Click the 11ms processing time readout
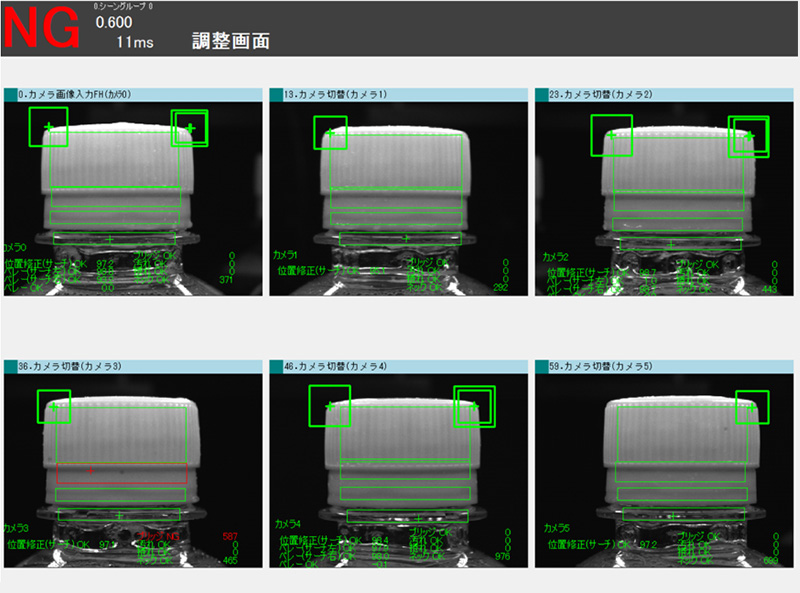Viewport: 800px width, 593px height. point(135,41)
